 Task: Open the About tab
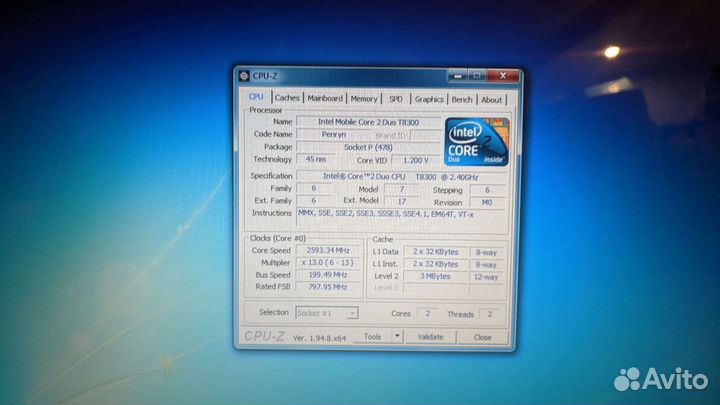coord(491,100)
